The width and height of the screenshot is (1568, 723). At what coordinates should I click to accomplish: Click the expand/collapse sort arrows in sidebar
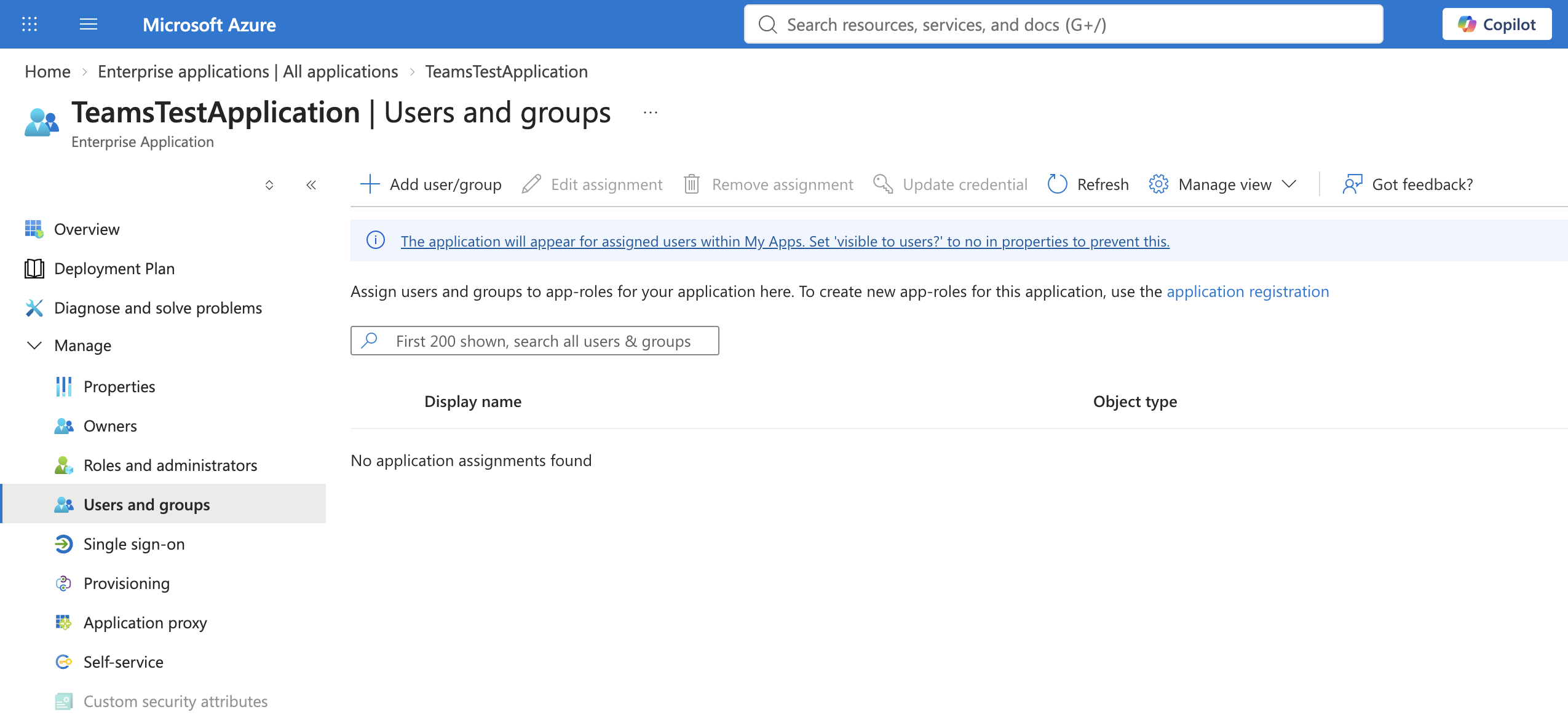point(269,185)
